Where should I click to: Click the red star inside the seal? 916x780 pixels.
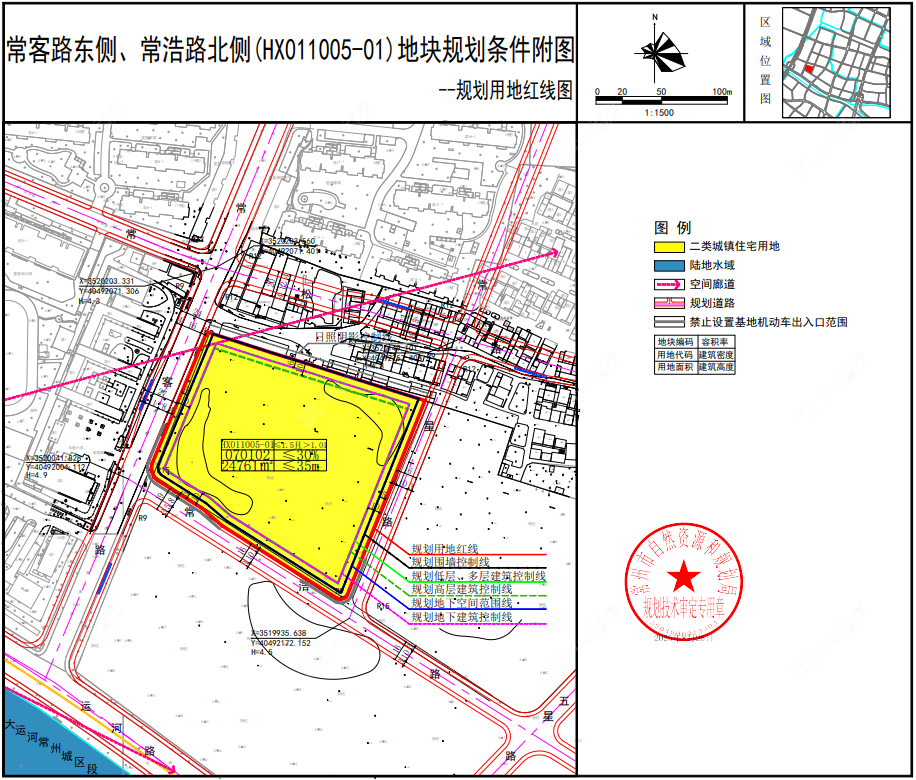click(683, 577)
